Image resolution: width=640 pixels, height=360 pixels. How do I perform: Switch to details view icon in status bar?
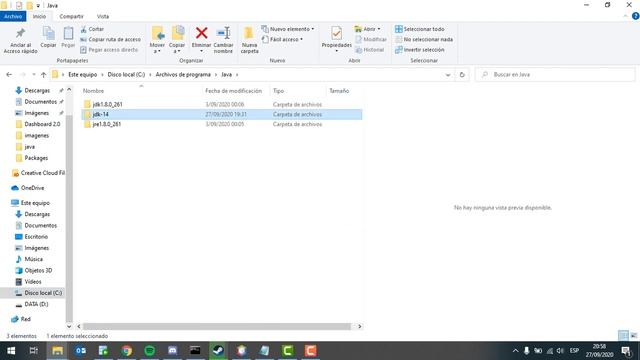(623, 336)
